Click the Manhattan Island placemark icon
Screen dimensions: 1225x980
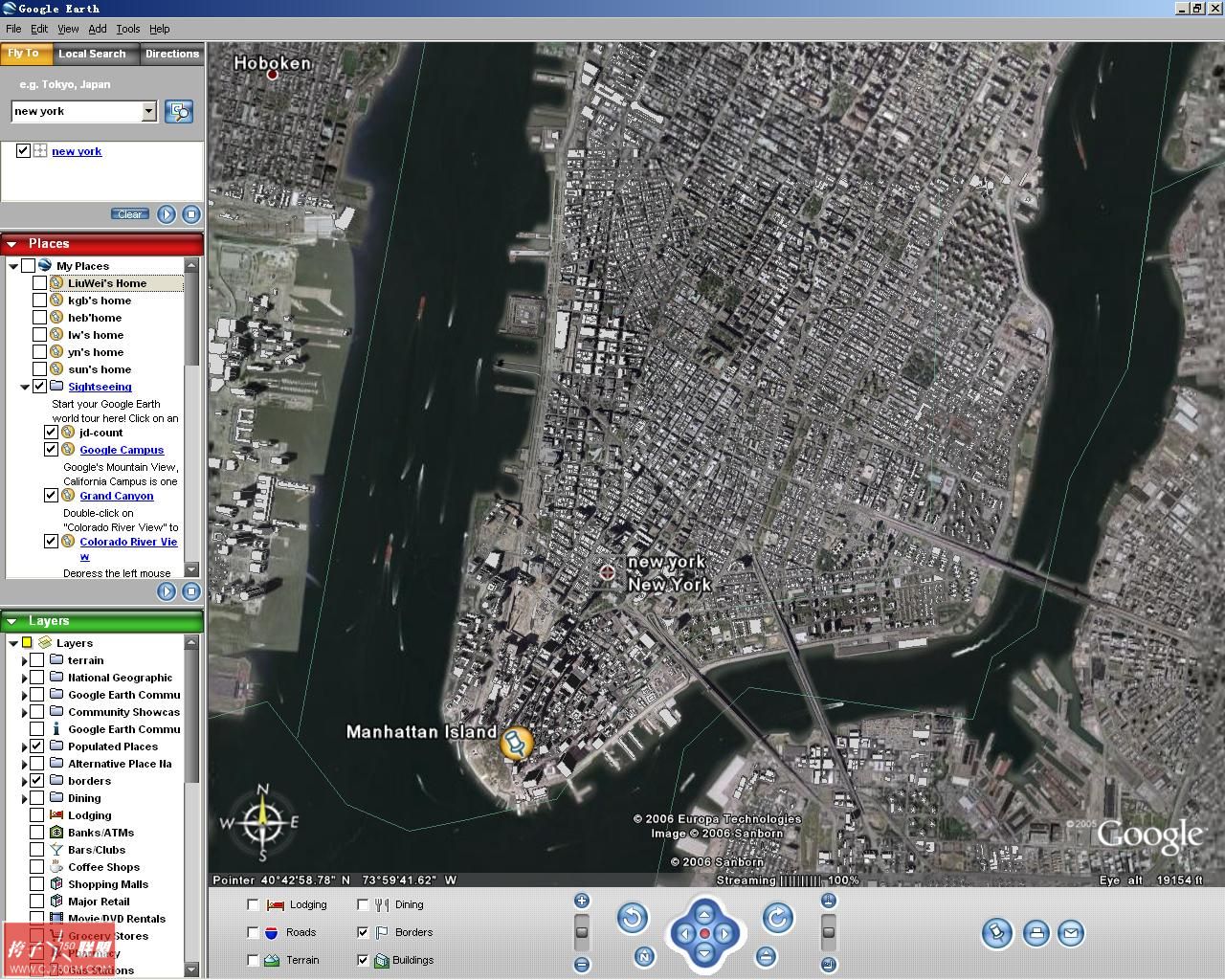[x=516, y=743]
